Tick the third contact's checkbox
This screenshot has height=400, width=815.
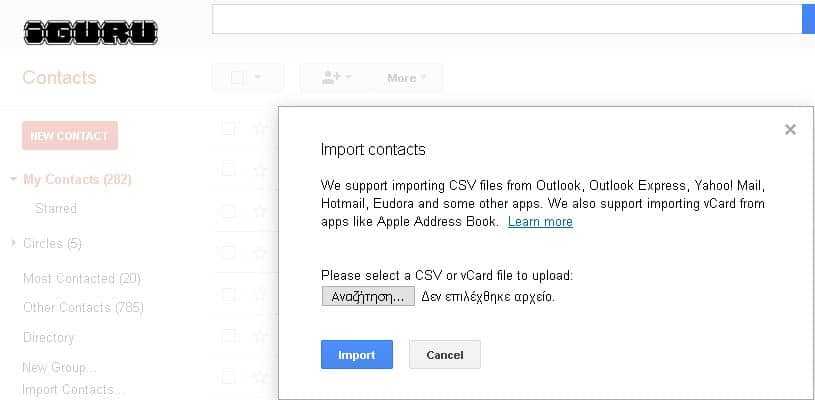tap(228, 211)
